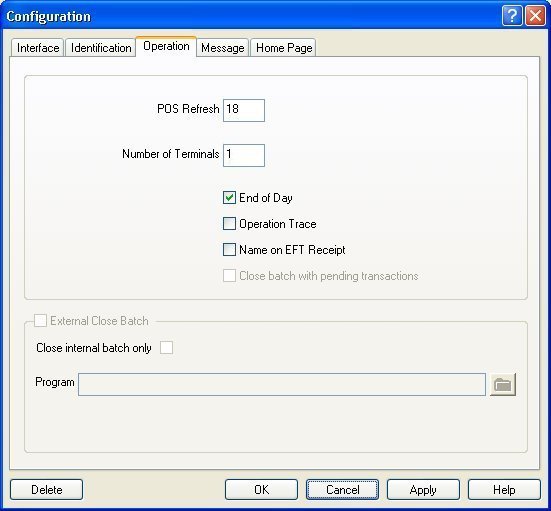551x511 pixels.
Task: Select the Operation tab
Action: coord(166,46)
